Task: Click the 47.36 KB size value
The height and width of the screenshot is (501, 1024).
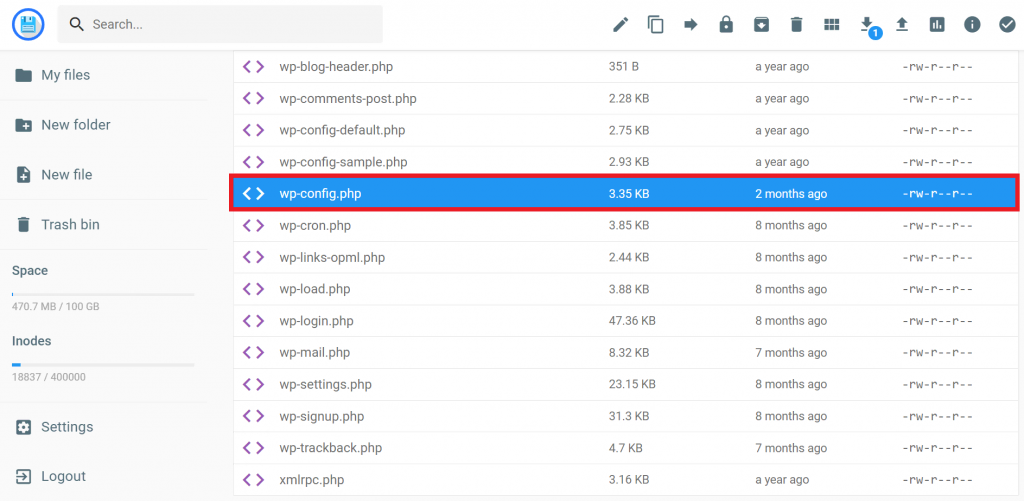Action: click(x=632, y=321)
